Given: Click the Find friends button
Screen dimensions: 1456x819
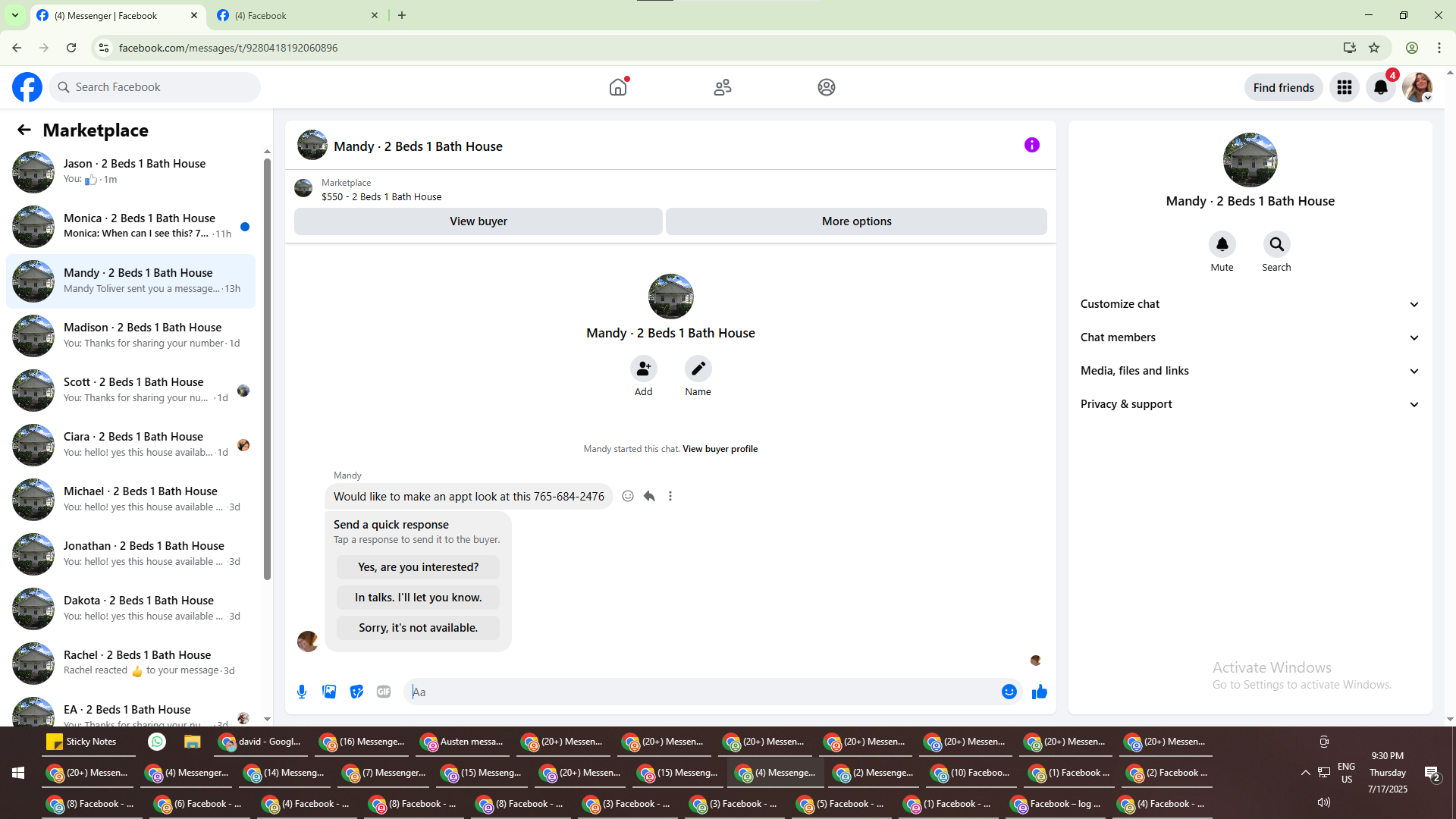Looking at the screenshot, I should tap(1284, 87).
